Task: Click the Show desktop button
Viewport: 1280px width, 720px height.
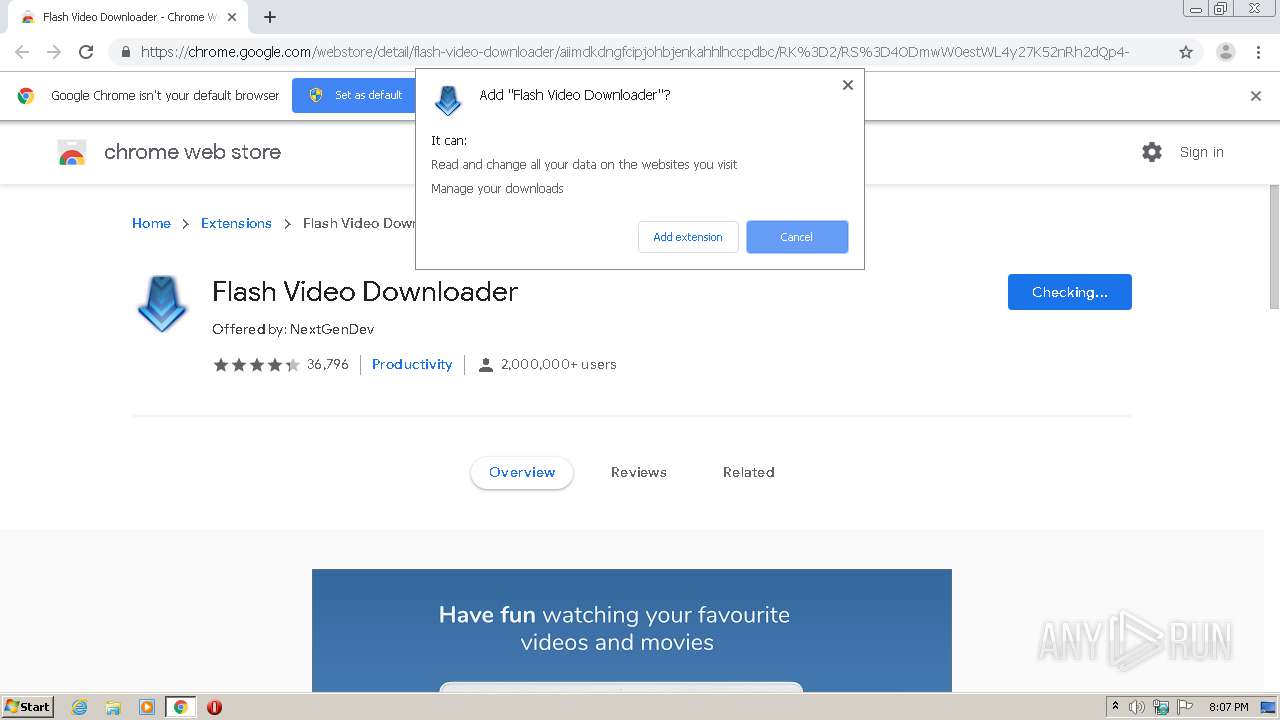Action: point(1269,707)
